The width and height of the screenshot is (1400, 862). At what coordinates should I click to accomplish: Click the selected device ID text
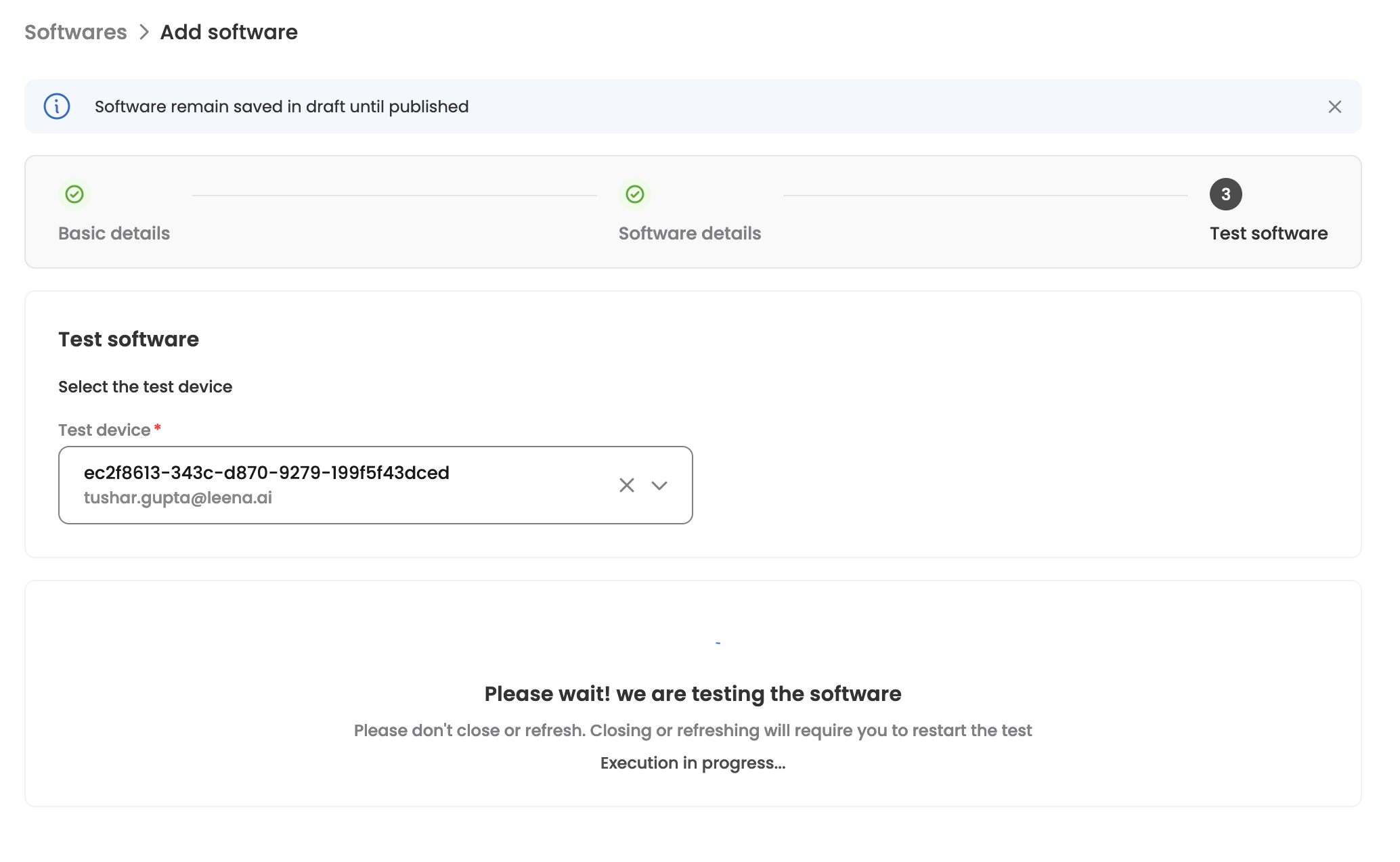[266, 473]
